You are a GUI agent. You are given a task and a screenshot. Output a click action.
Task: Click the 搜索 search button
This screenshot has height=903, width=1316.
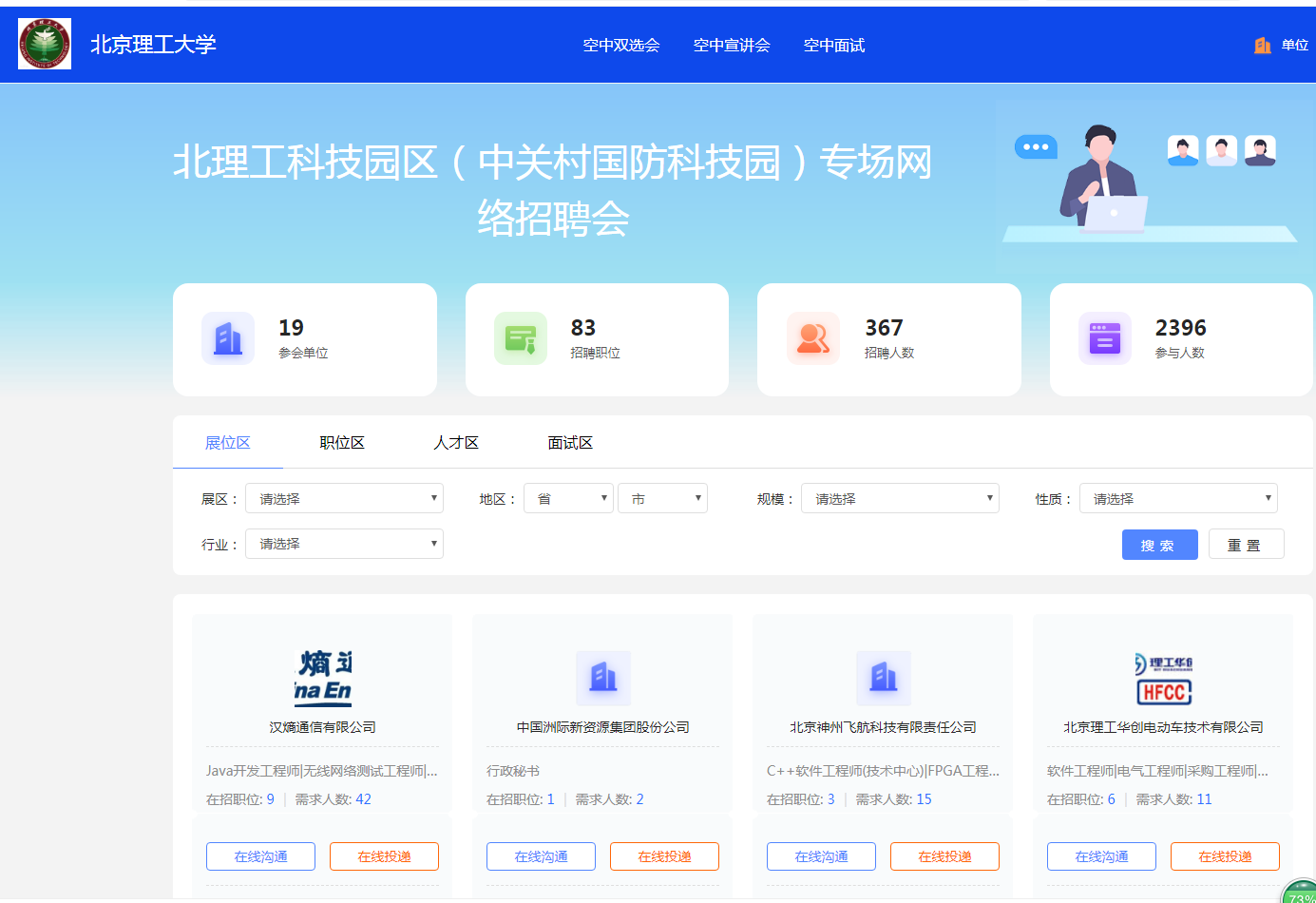pyautogui.click(x=1160, y=545)
